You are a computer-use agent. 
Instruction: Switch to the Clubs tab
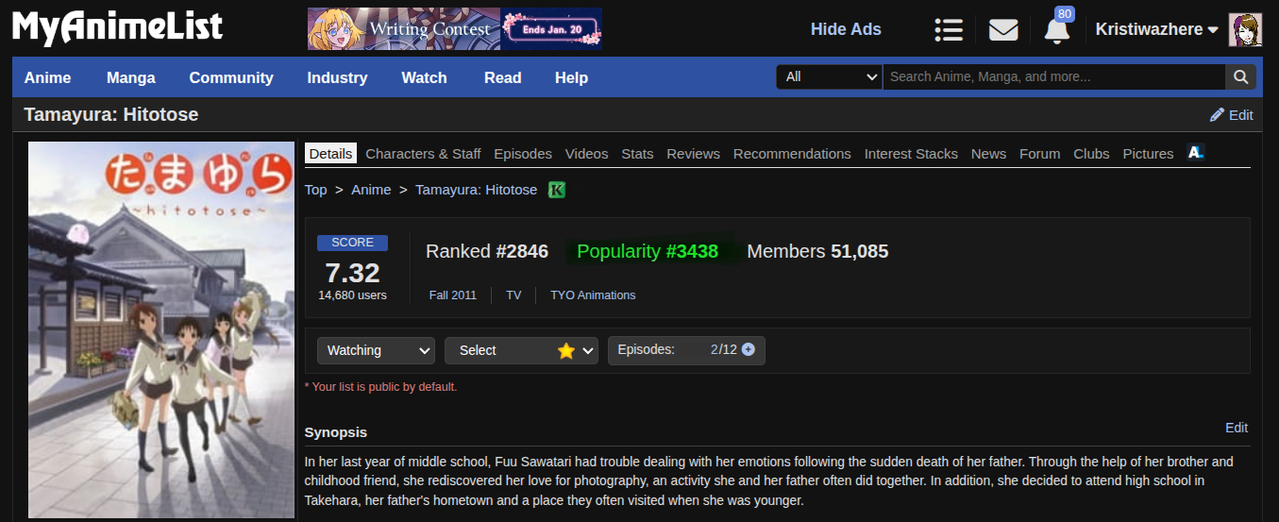1091,153
